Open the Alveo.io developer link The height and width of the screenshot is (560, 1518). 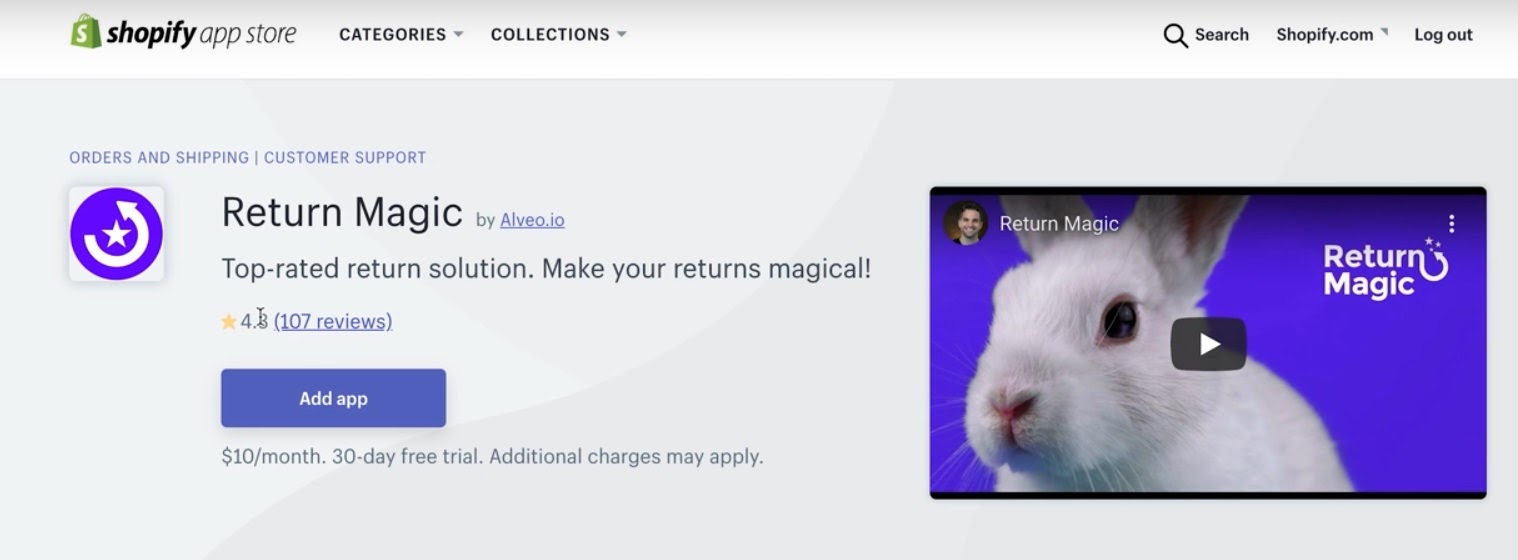(x=532, y=219)
